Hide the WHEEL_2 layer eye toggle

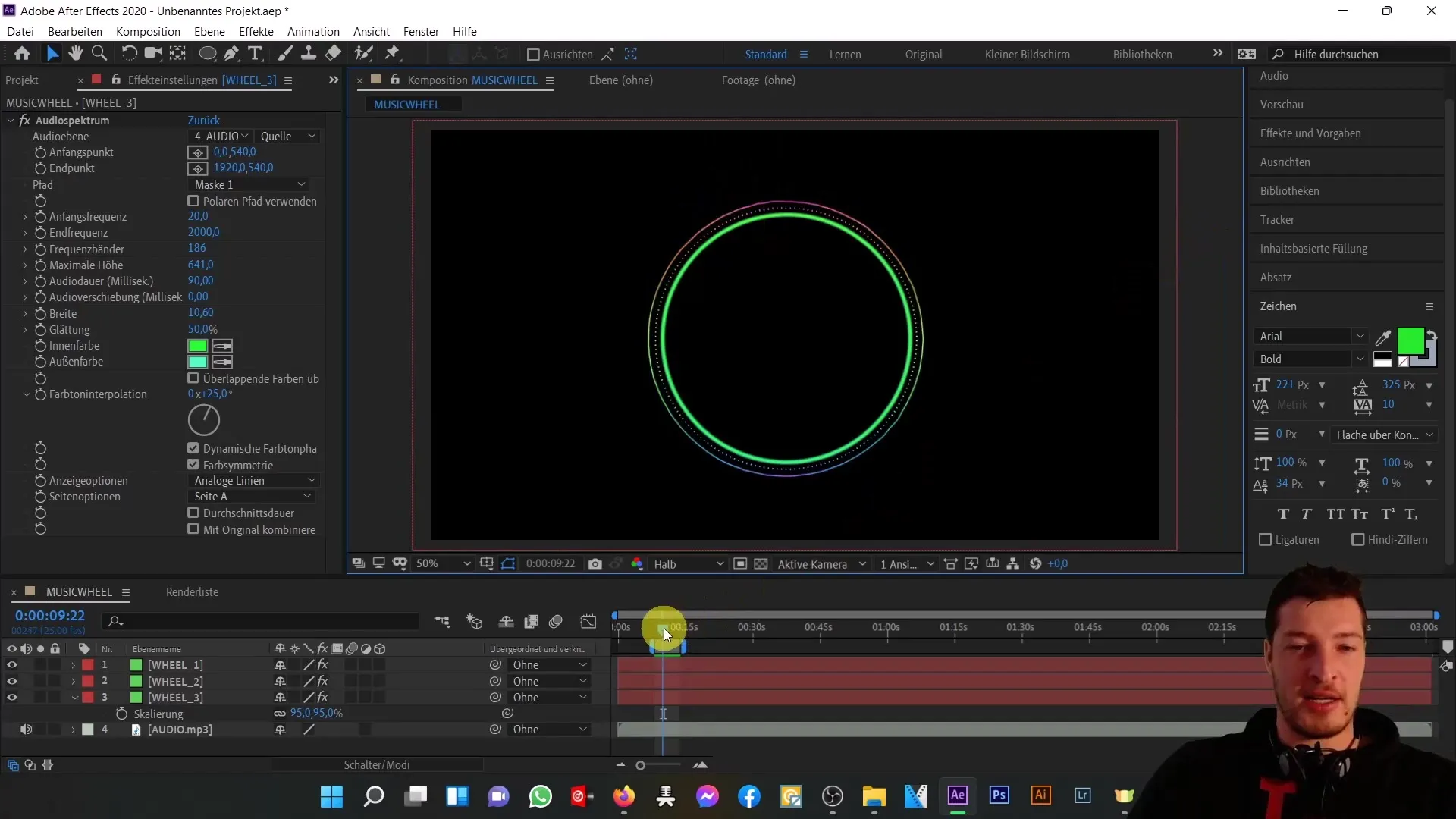(x=11, y=681)
